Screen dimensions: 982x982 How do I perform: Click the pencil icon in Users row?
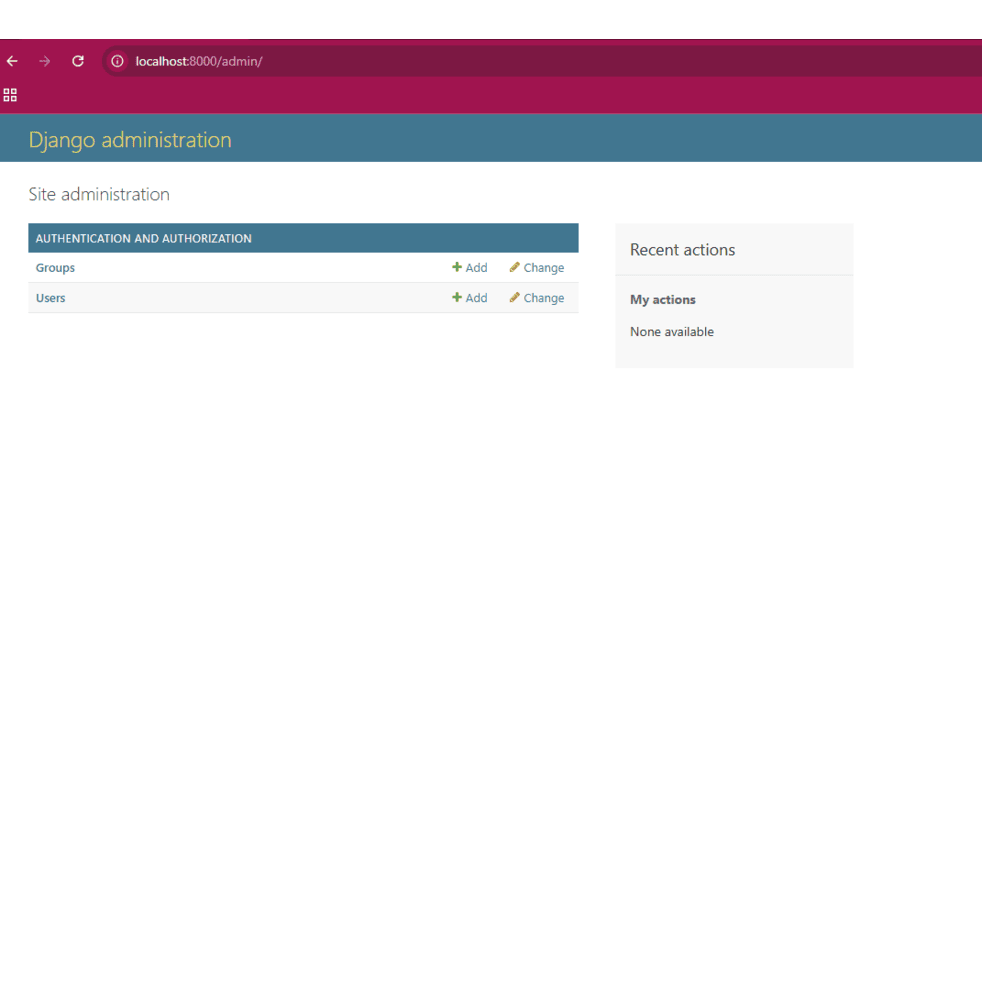point(514,297)
